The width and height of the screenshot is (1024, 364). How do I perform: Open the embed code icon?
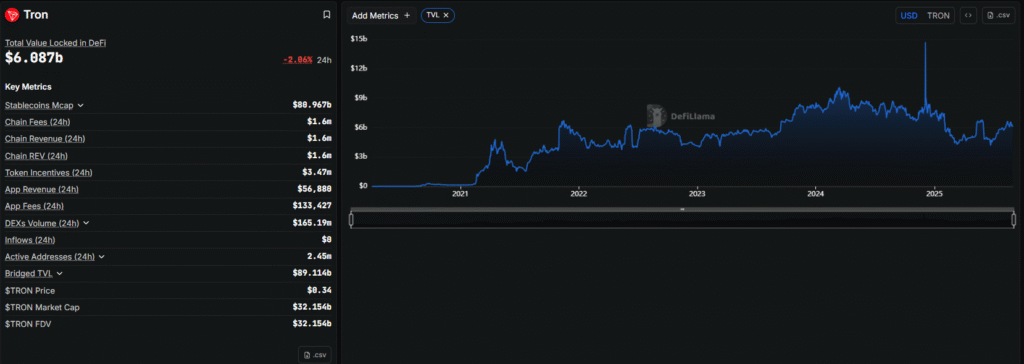968,16
